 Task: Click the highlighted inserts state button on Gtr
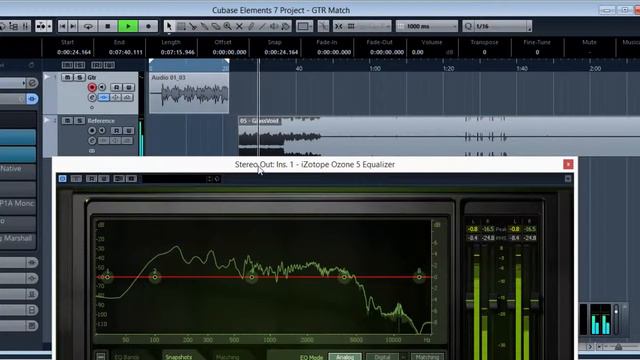(x=104, y=98)
